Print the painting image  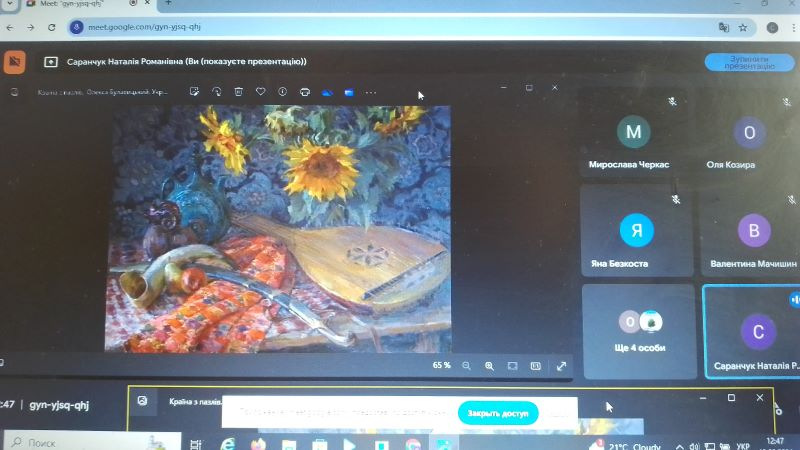tap(305, 92)
